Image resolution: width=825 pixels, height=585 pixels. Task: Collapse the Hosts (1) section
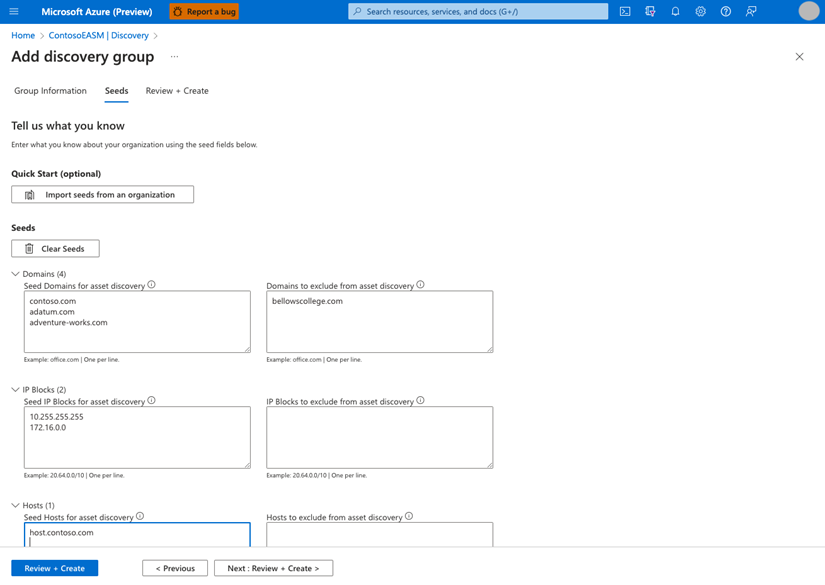click(13, 505)
